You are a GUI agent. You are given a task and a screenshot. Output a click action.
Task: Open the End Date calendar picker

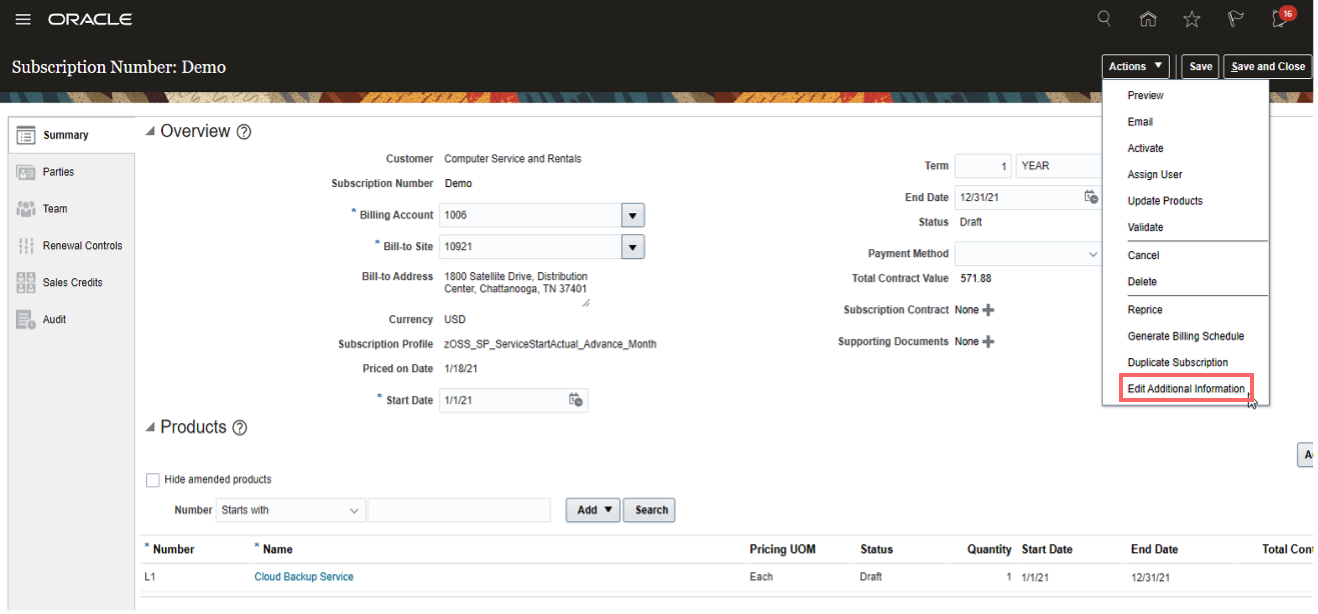1091,197
